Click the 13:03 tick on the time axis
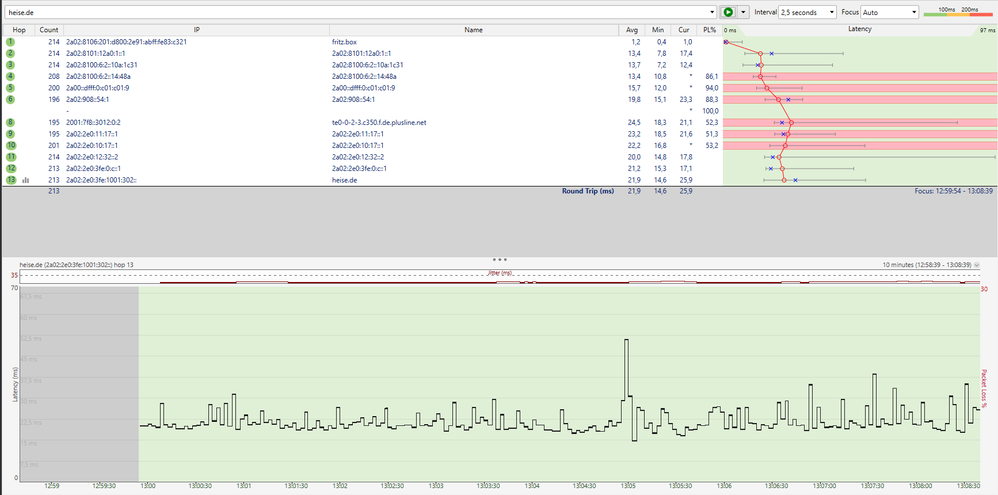Screen dimensions: 998x495 (435, 486)
